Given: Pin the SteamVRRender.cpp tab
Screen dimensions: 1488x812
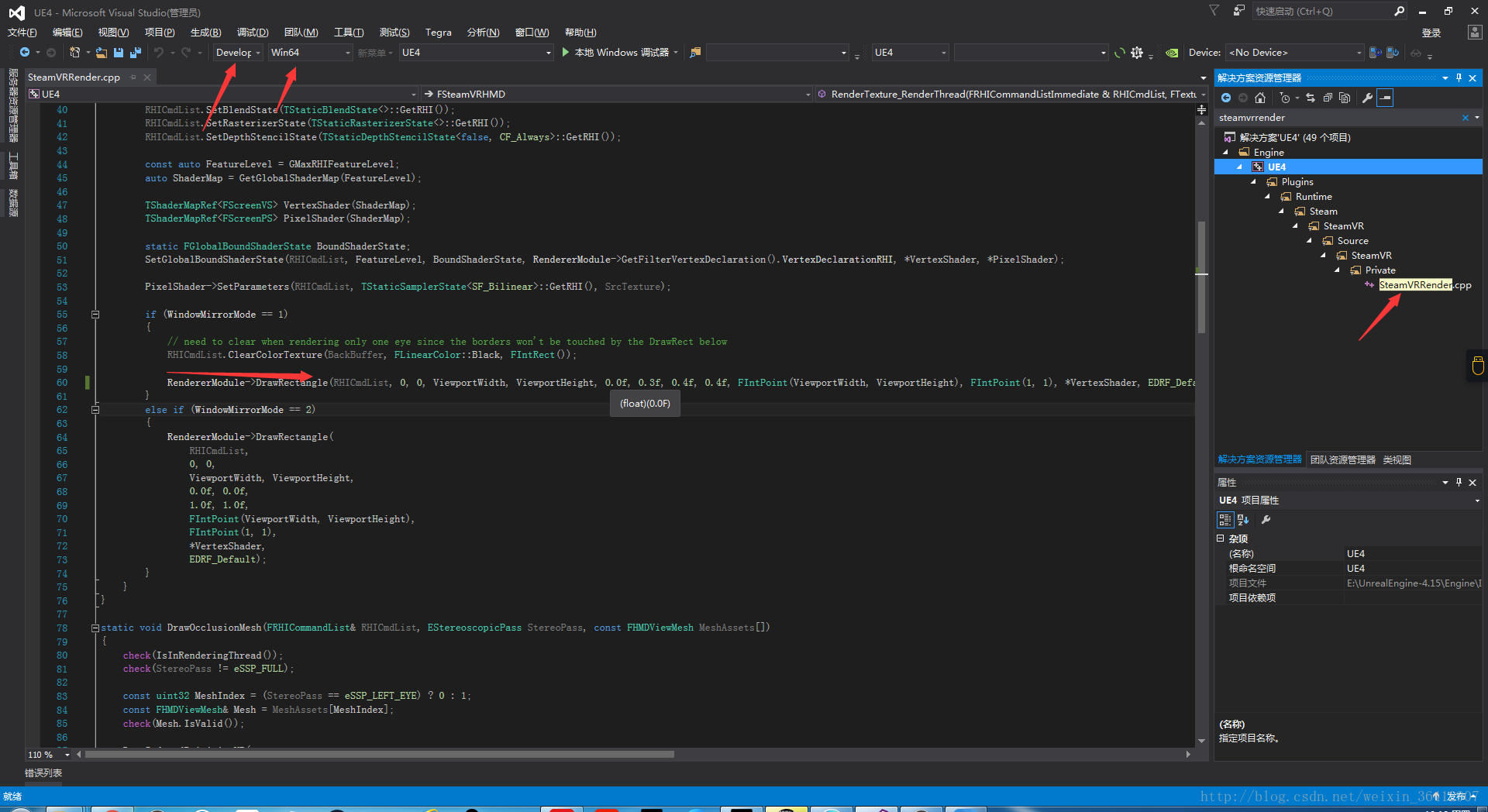Looking at the screenshot, I should (x=133, y=77).
